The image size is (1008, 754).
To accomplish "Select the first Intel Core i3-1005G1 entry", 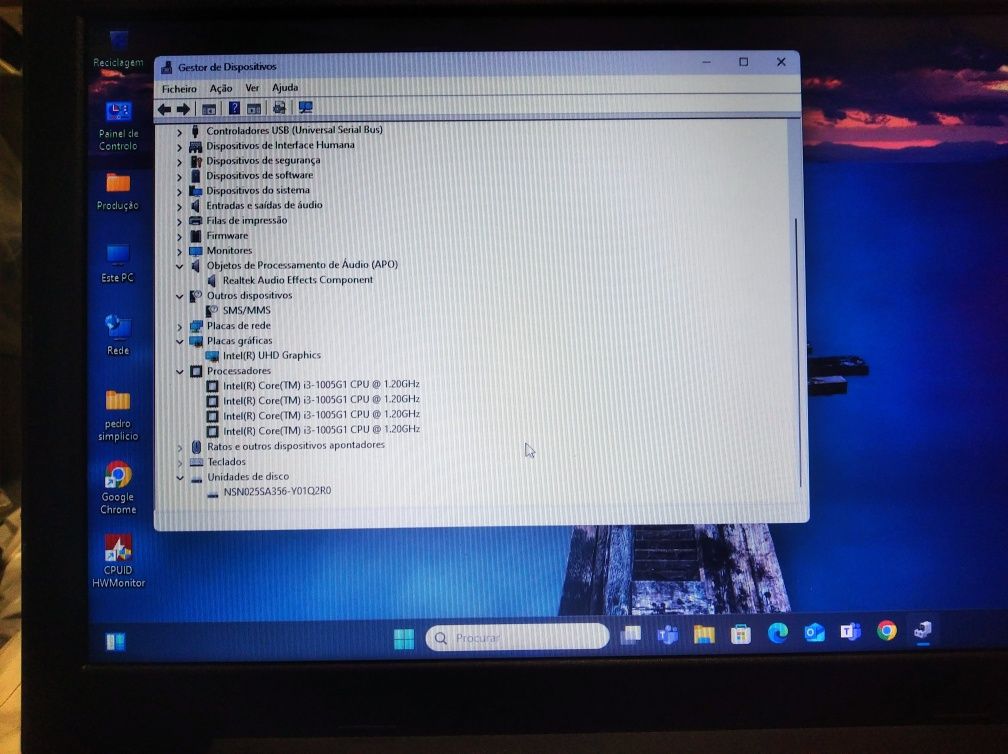I will (321, 385).
